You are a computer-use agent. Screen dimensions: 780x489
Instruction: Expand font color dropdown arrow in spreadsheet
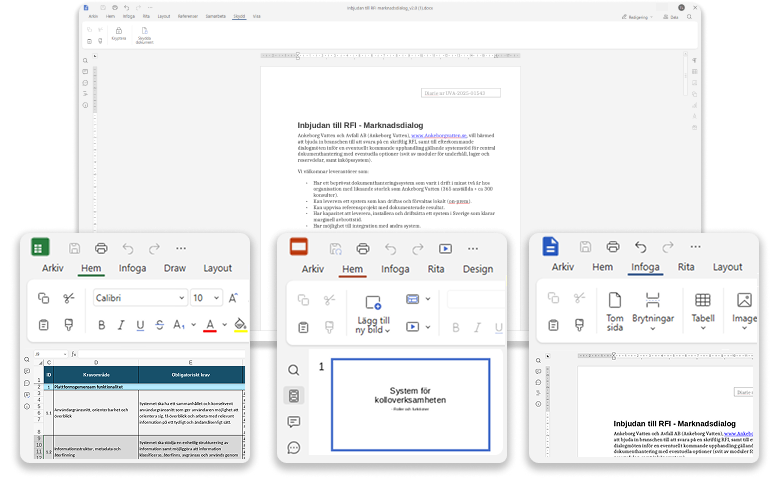(x=224, y=325)
